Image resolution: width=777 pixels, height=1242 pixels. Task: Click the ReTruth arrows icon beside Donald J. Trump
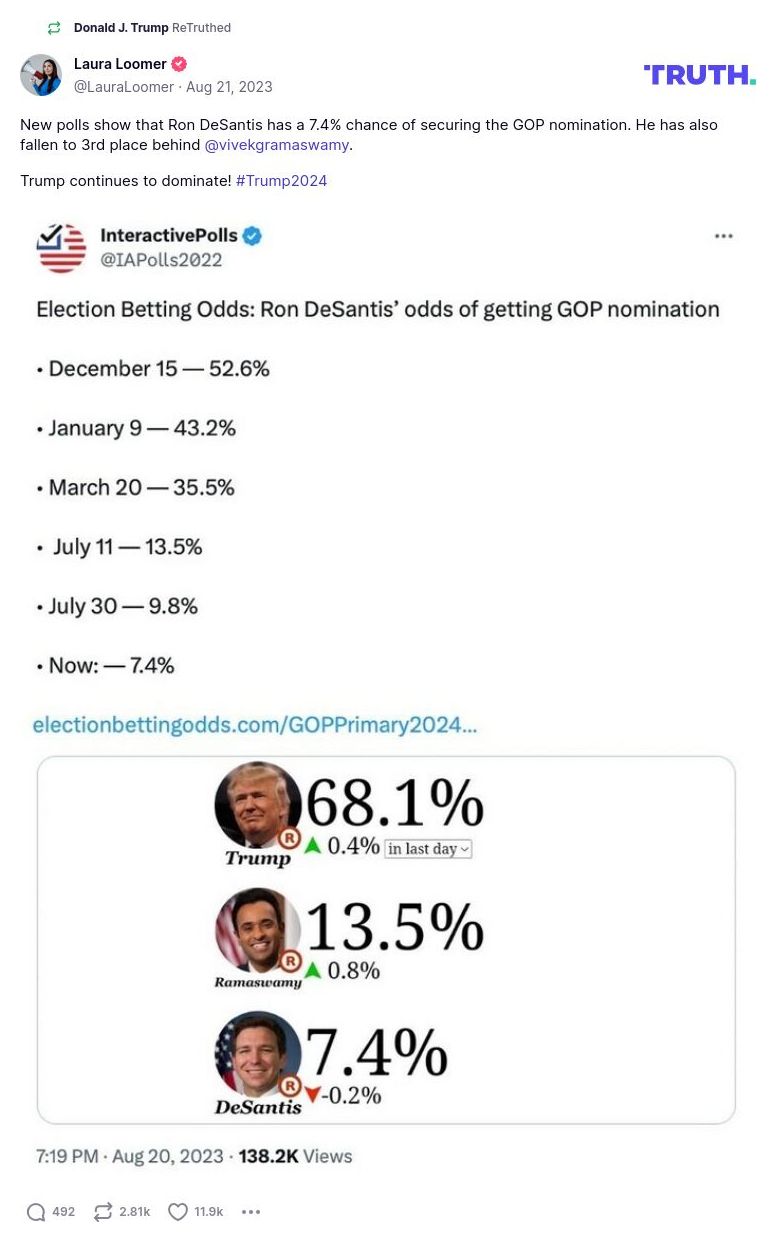tap(54, 28)
